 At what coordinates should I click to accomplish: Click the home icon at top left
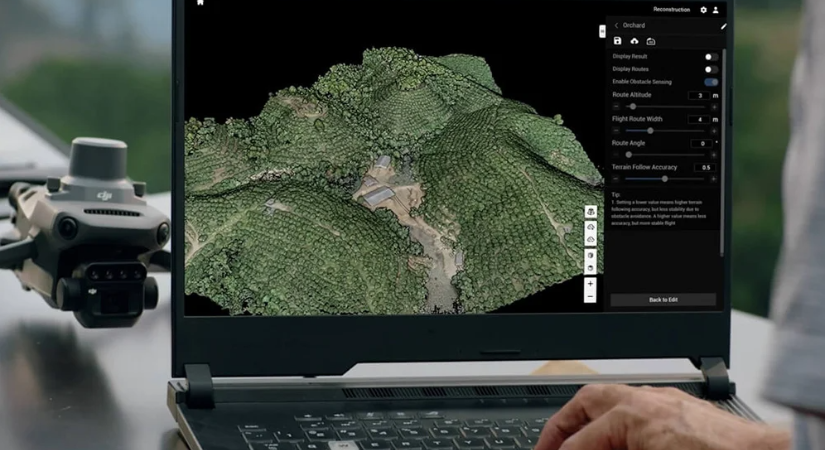(x=200, y=2)
